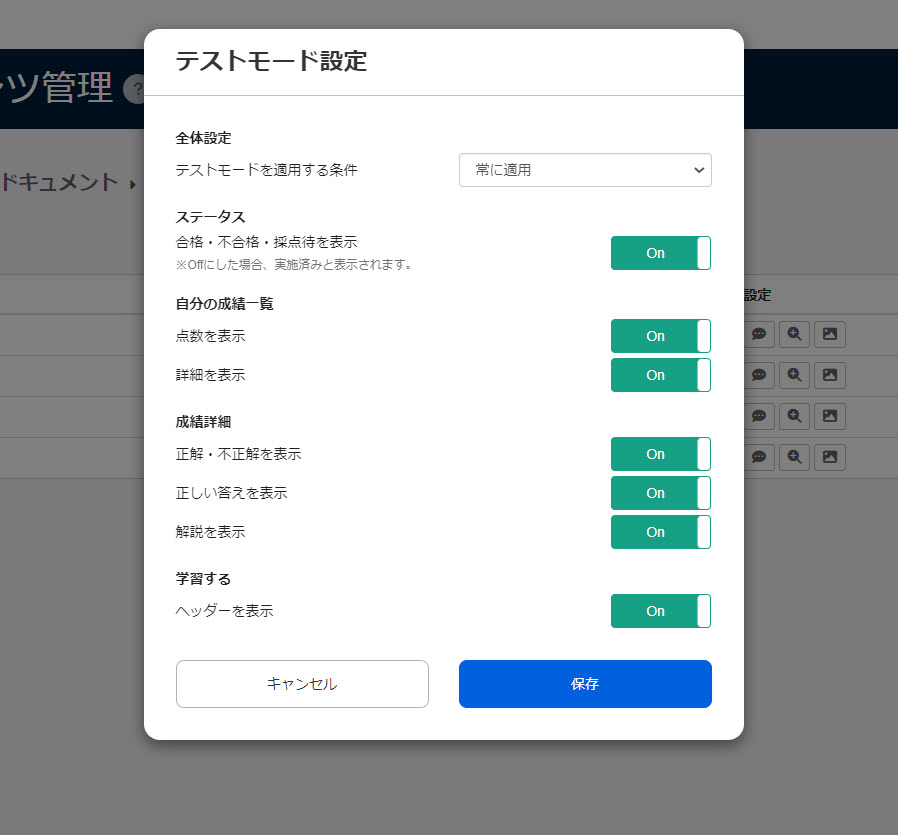Click the help question mark beside the page title
898x835 pixels.
point(134,91)
